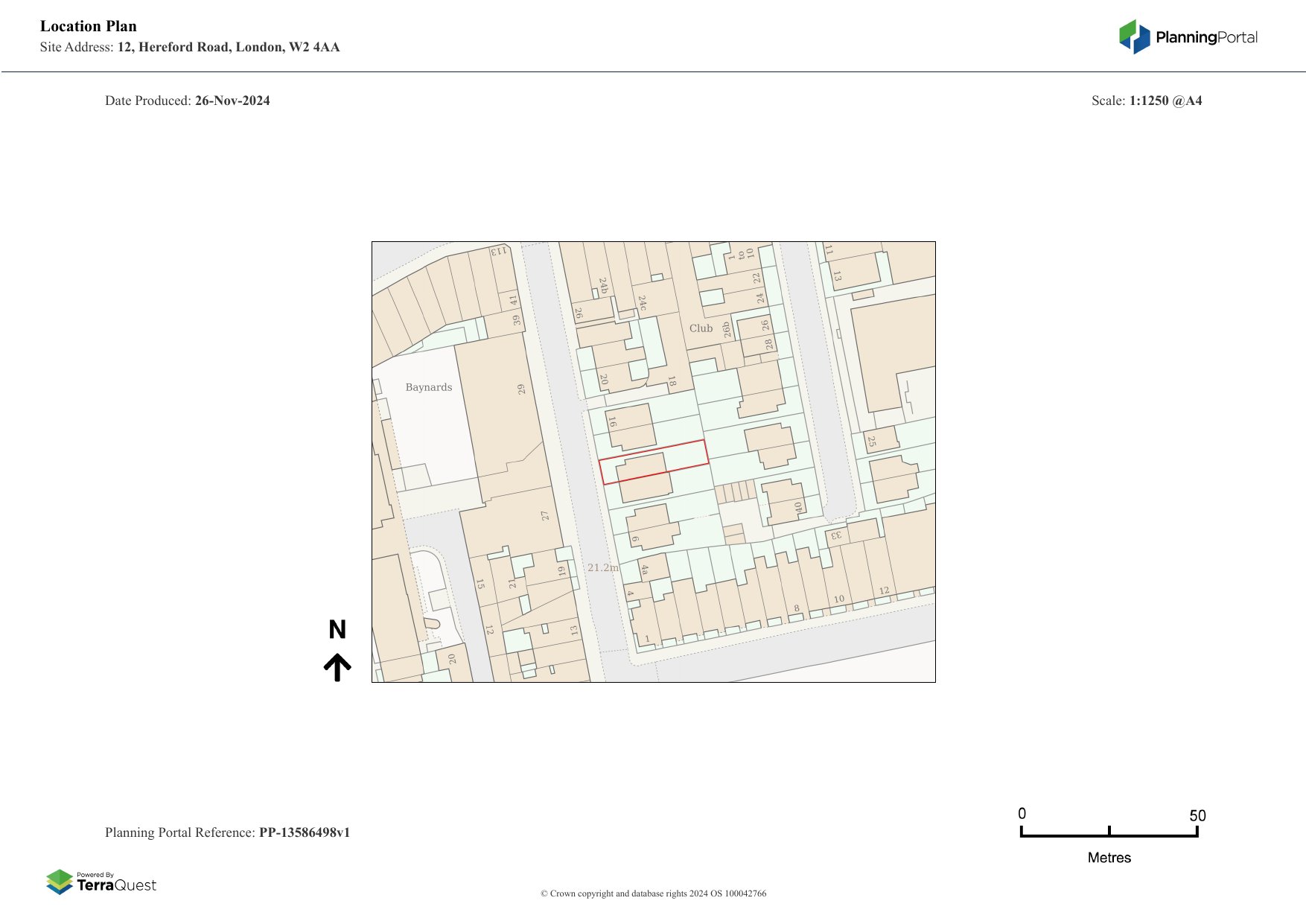This screenshot has width=1306, height=924.
Task: Click the scale bar line
Action: tap(1109, 835)
